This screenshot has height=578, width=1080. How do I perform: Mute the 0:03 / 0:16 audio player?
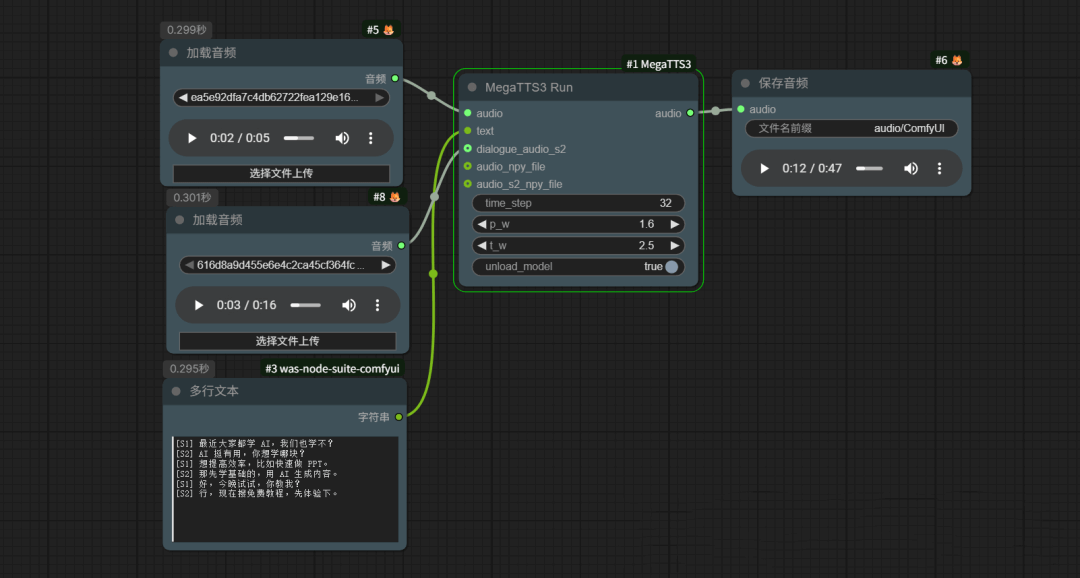pos(349,305)
